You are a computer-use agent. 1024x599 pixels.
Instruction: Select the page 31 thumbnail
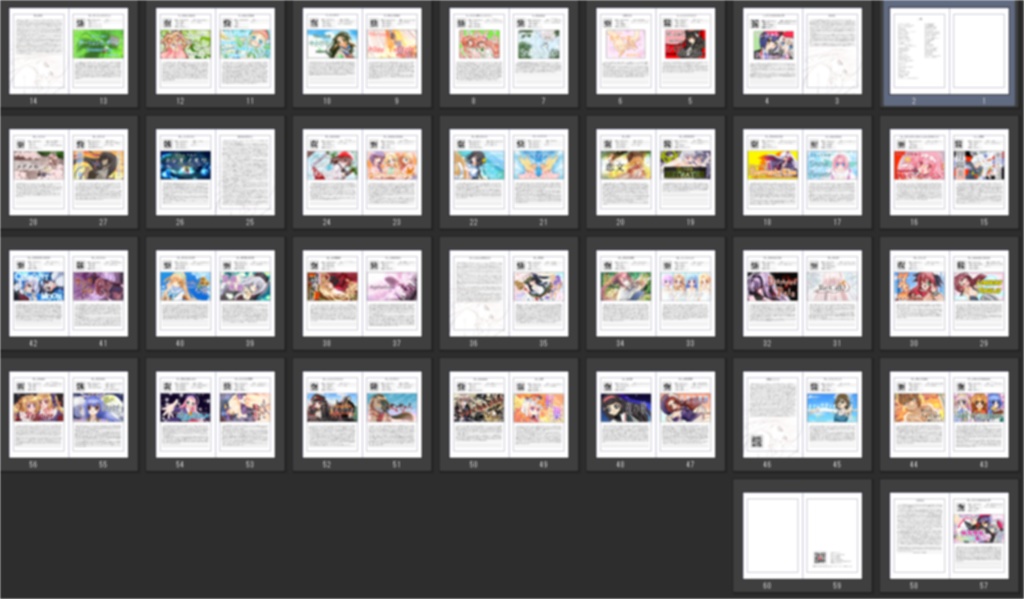(x=832, y=293)
